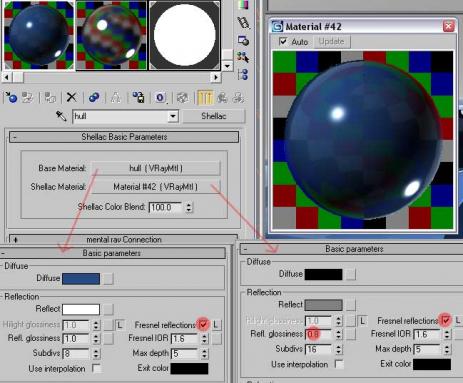Open Base Material hull (VRayMtl) button

pos(156,168)
